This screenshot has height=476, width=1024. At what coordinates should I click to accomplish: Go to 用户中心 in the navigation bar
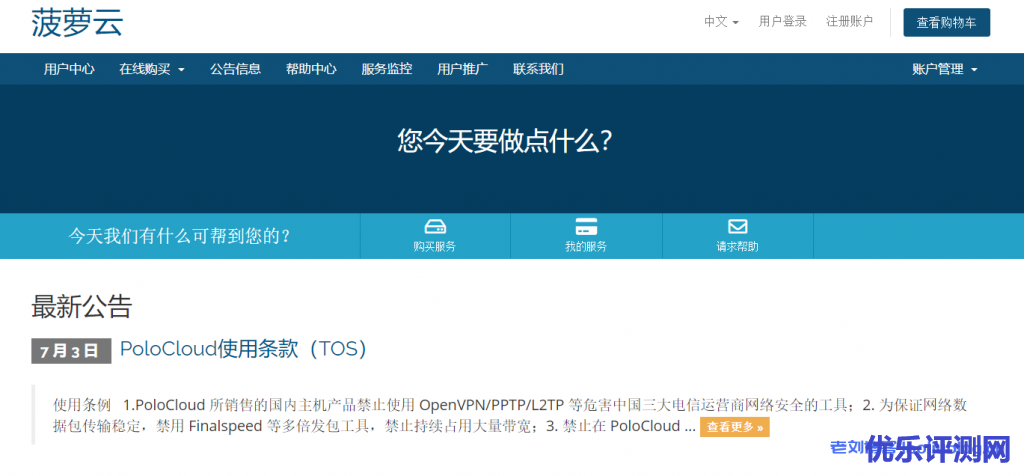click(x=69, y=69)
